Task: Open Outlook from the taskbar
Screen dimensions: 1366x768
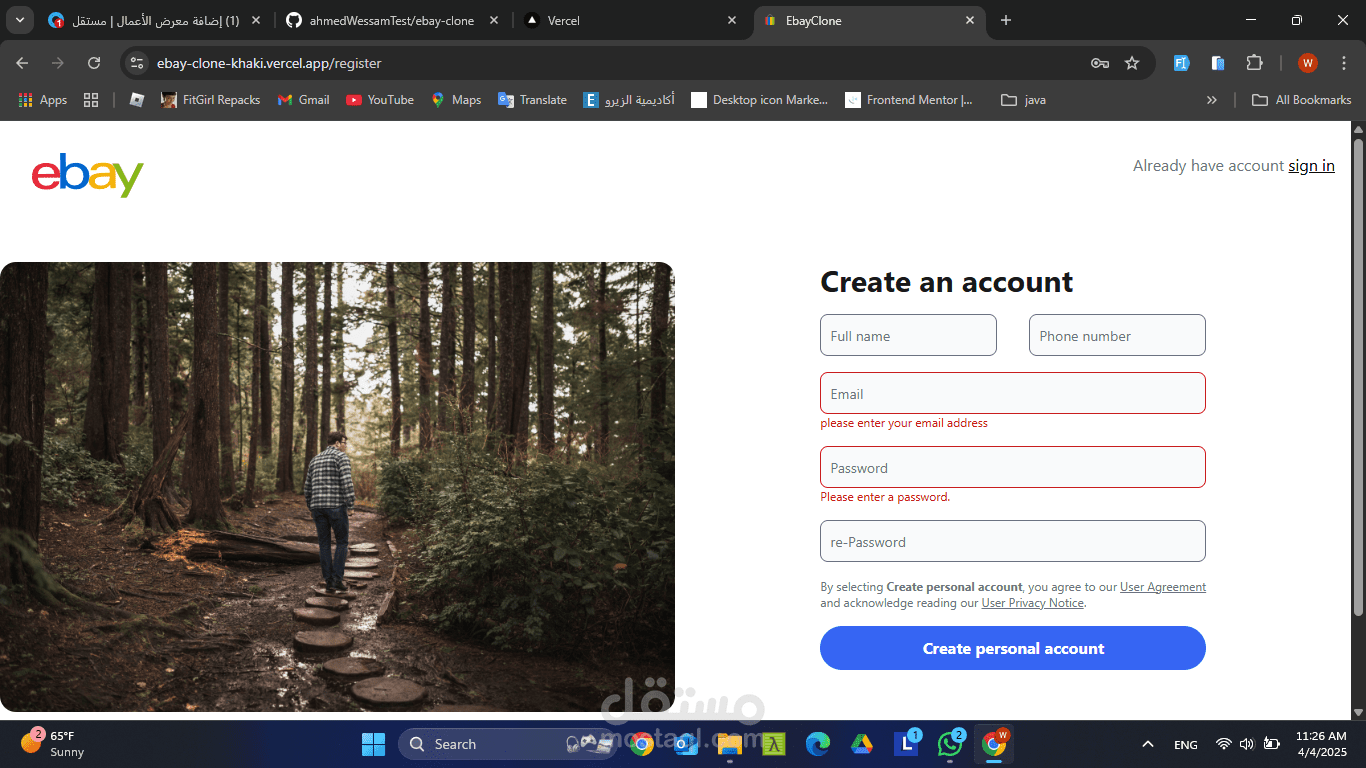Action: click(x=686, y=744)
